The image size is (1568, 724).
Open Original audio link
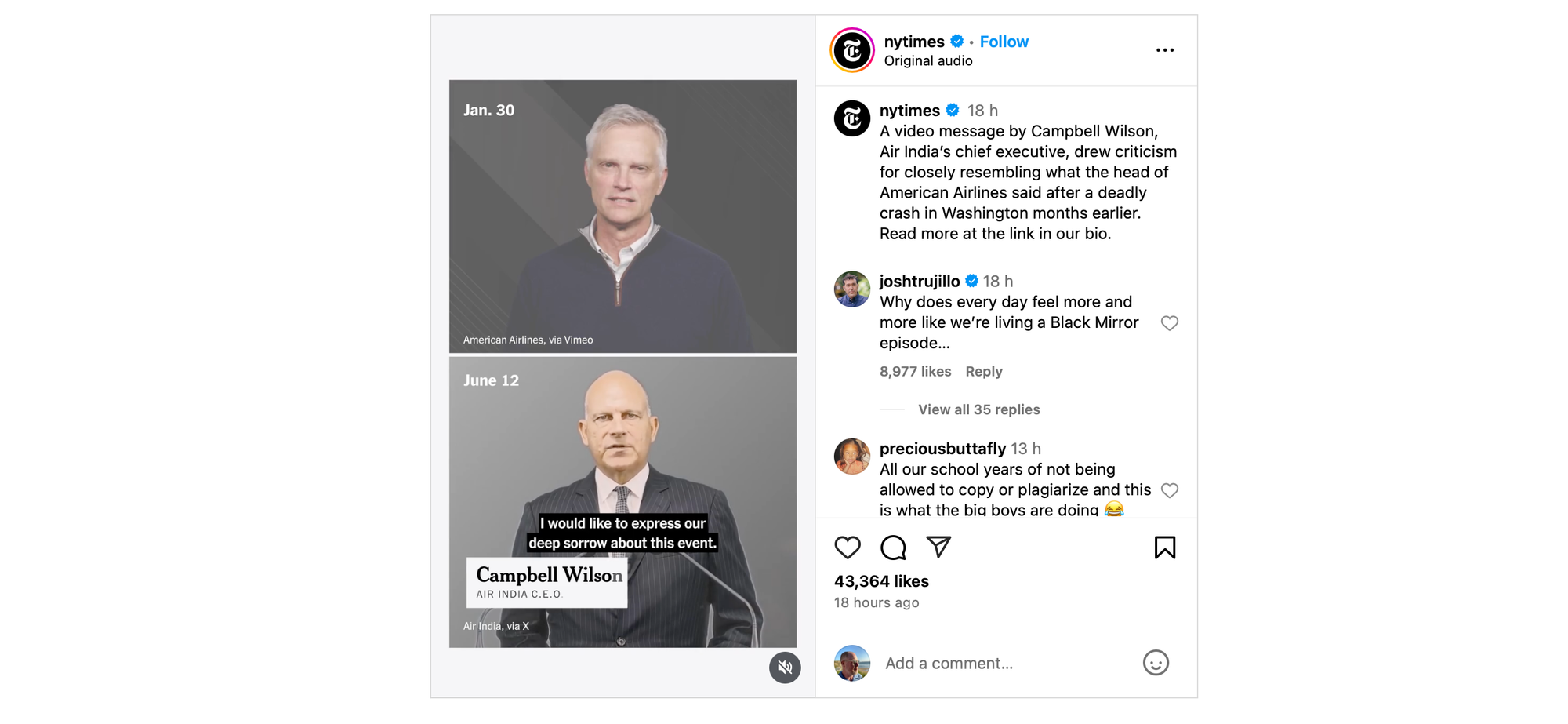click(928, 61)
